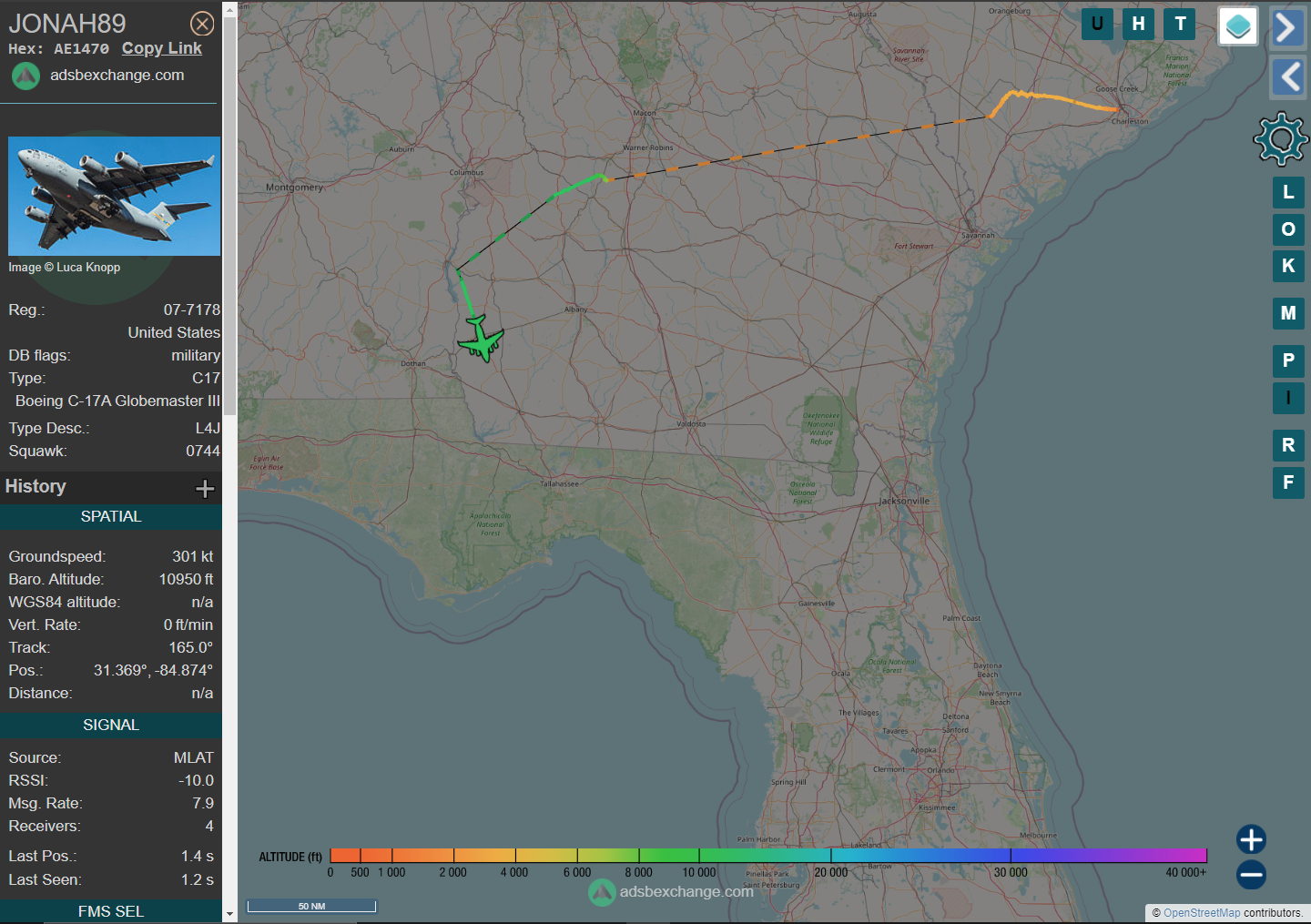Viewport: 1311px width, 924px height.
Task: Click the OpenStreetMap attribution link
Action: click(1202, 913)
